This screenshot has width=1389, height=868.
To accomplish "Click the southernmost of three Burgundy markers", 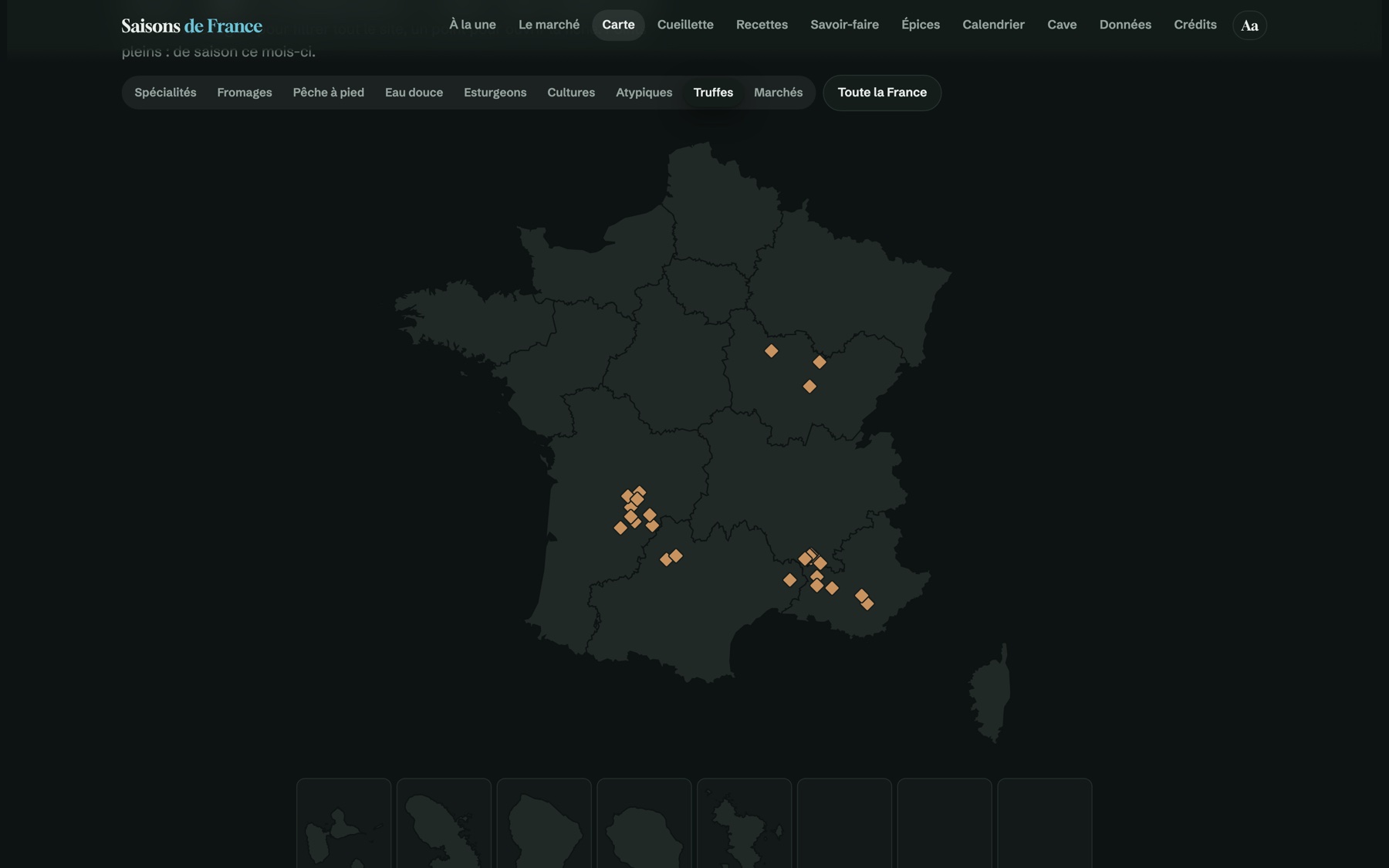I will point(809,387).
